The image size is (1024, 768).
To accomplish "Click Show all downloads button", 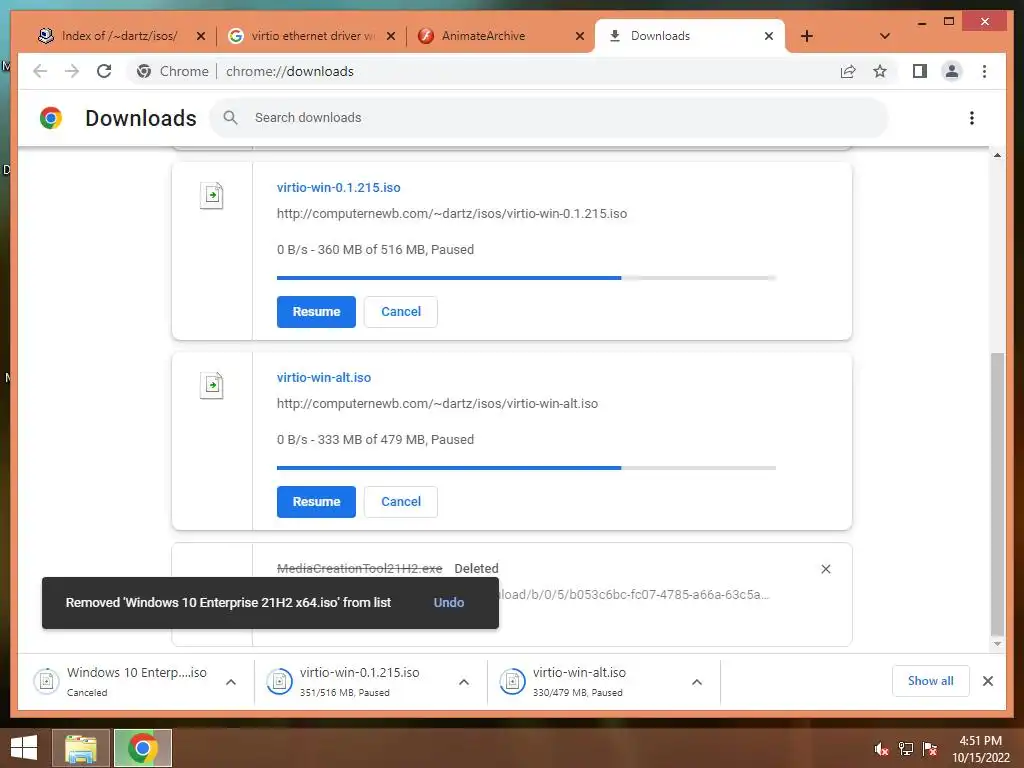I will click(x=930, y=681).
